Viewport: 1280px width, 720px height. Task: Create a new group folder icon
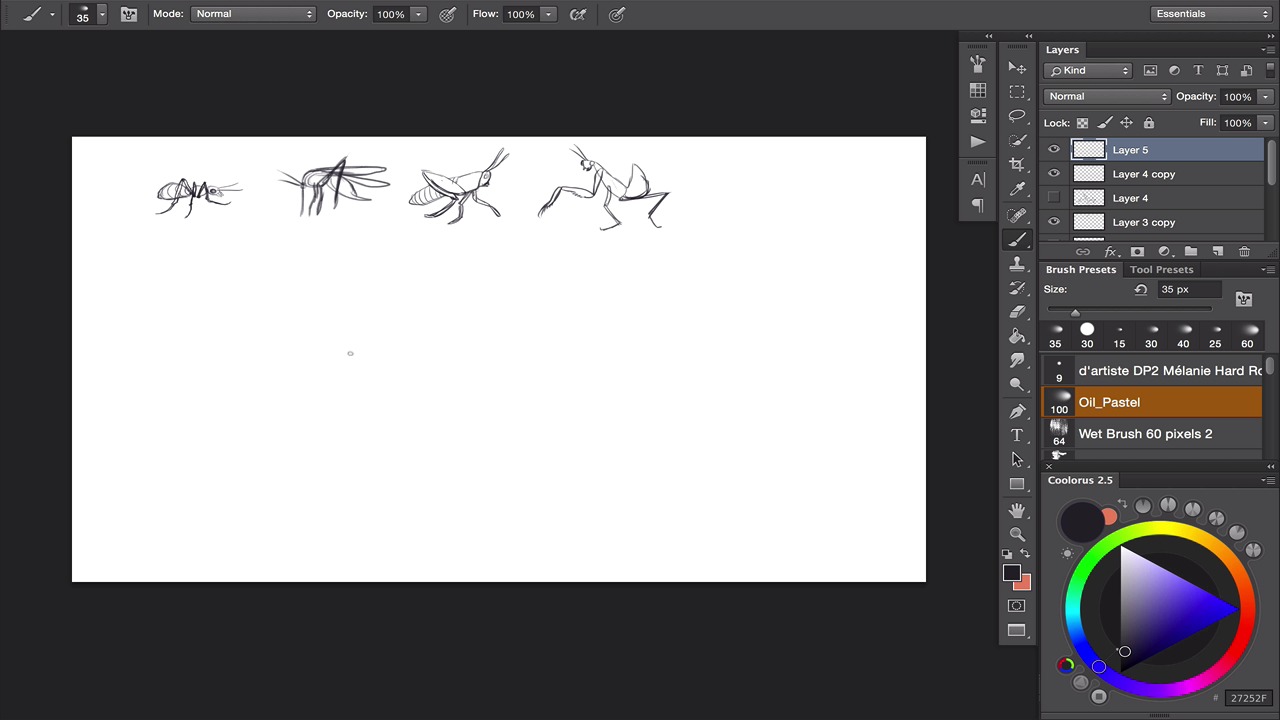[1190, 252]
